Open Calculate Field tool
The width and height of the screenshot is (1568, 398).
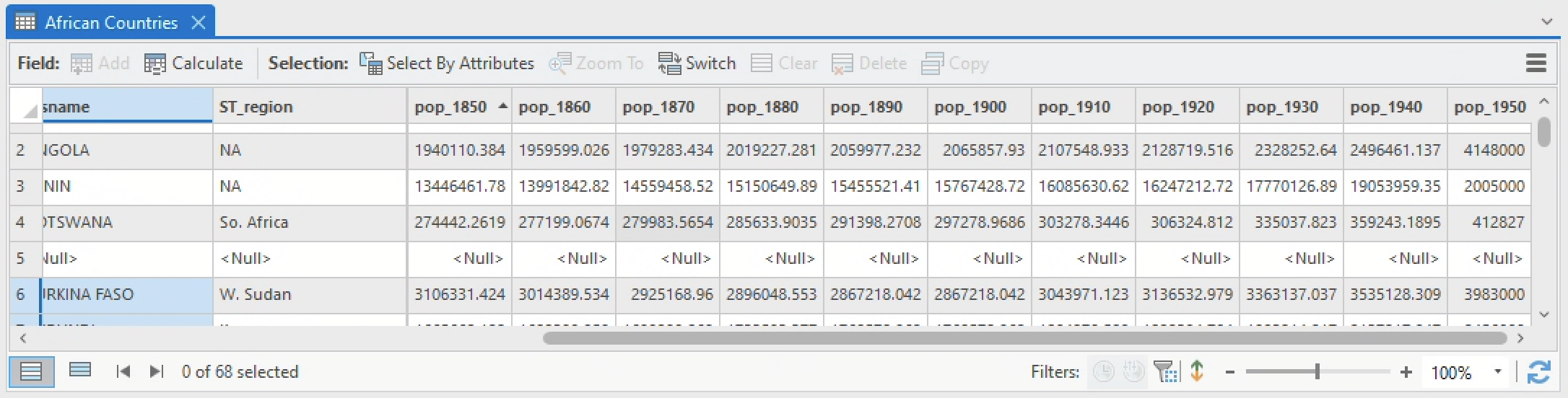(193, 63)
